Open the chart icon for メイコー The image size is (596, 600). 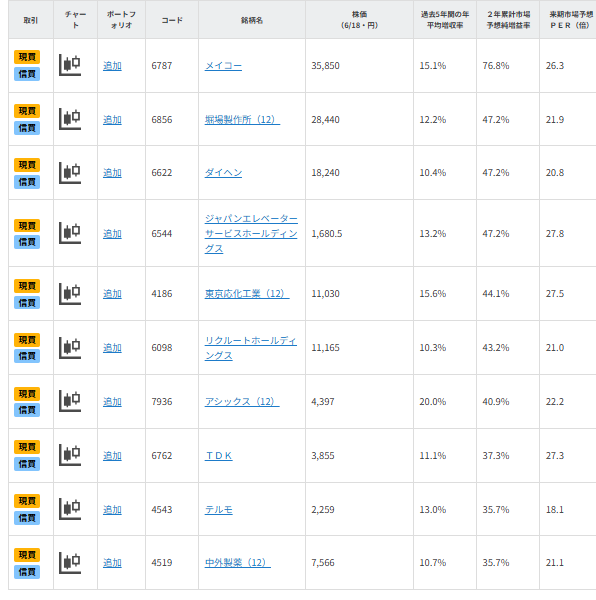pos(70,65)
